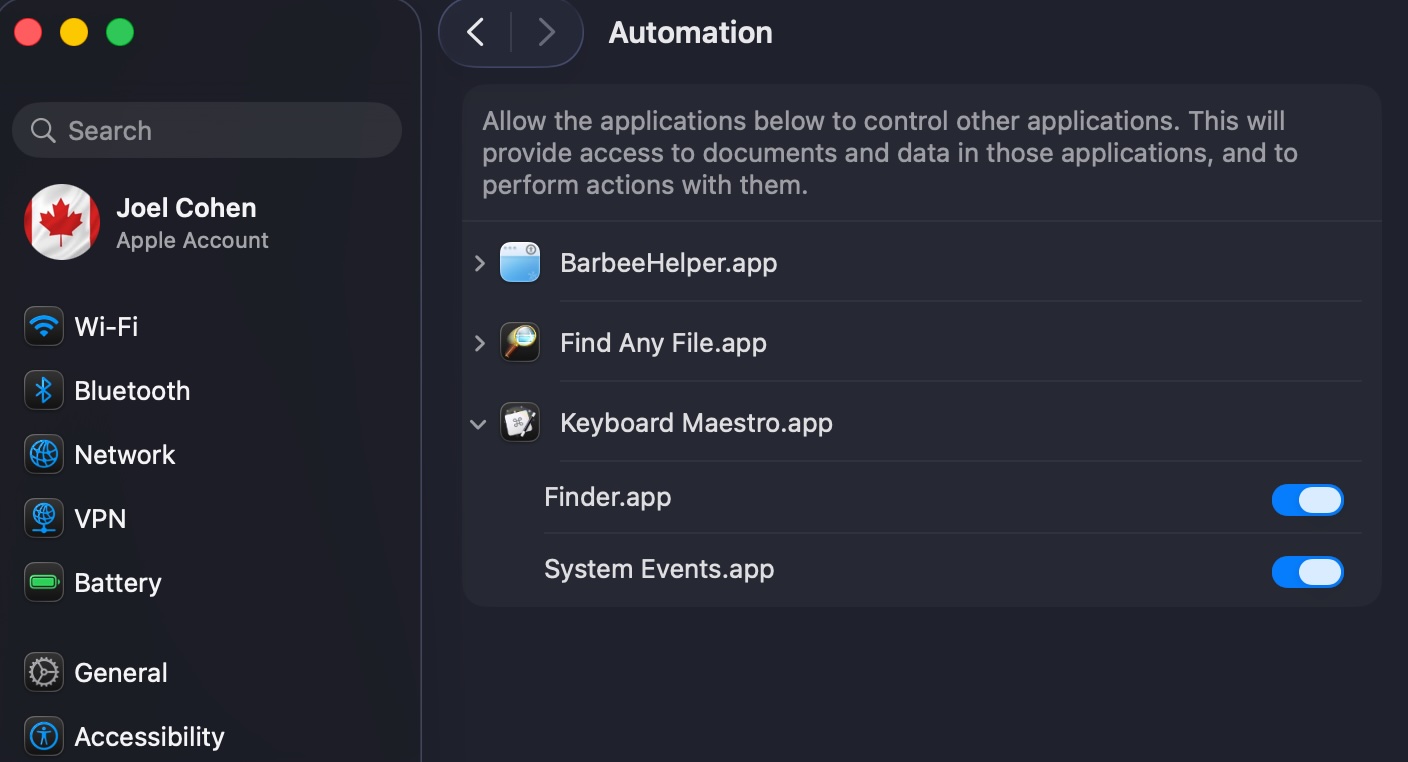Disable Finder.app toggle for Keyboard Maestro
This screenshot has height=762, width=1408.
pyautogui.click(x=1307, y=500)
